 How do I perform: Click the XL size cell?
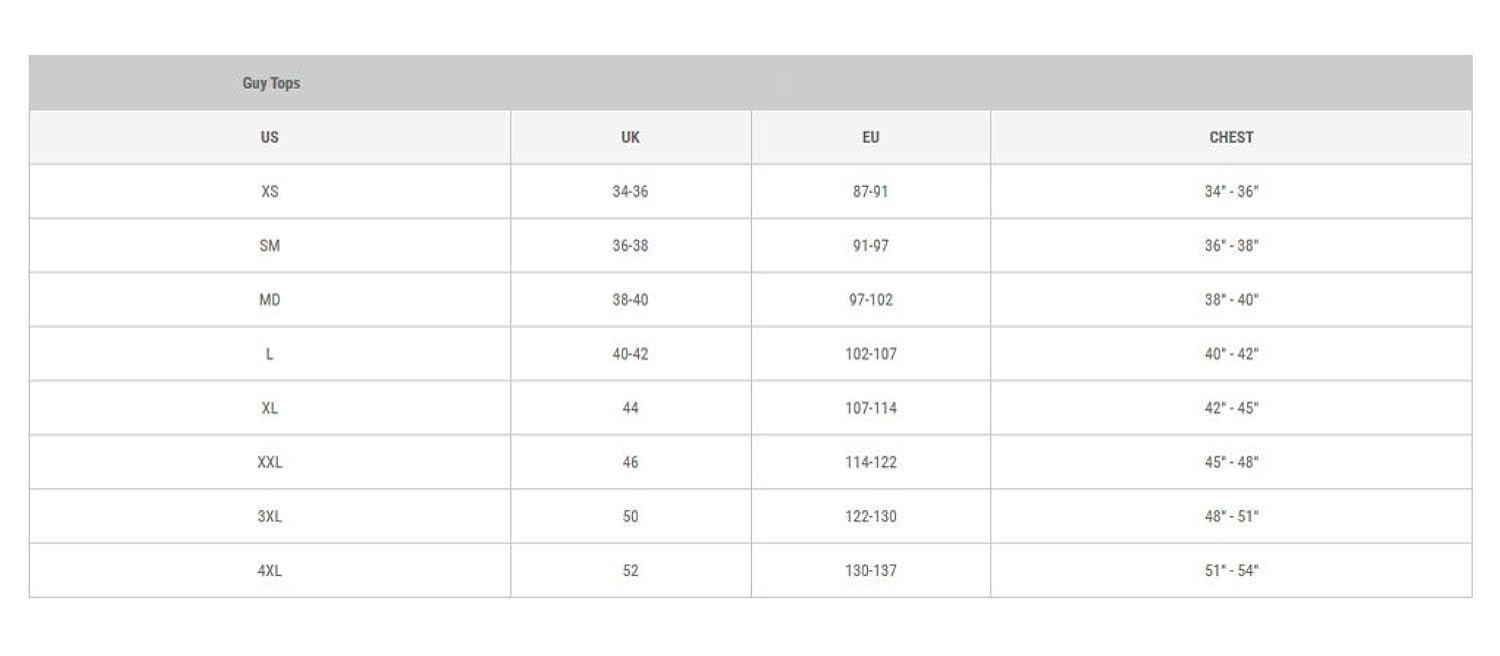[270, 408]
